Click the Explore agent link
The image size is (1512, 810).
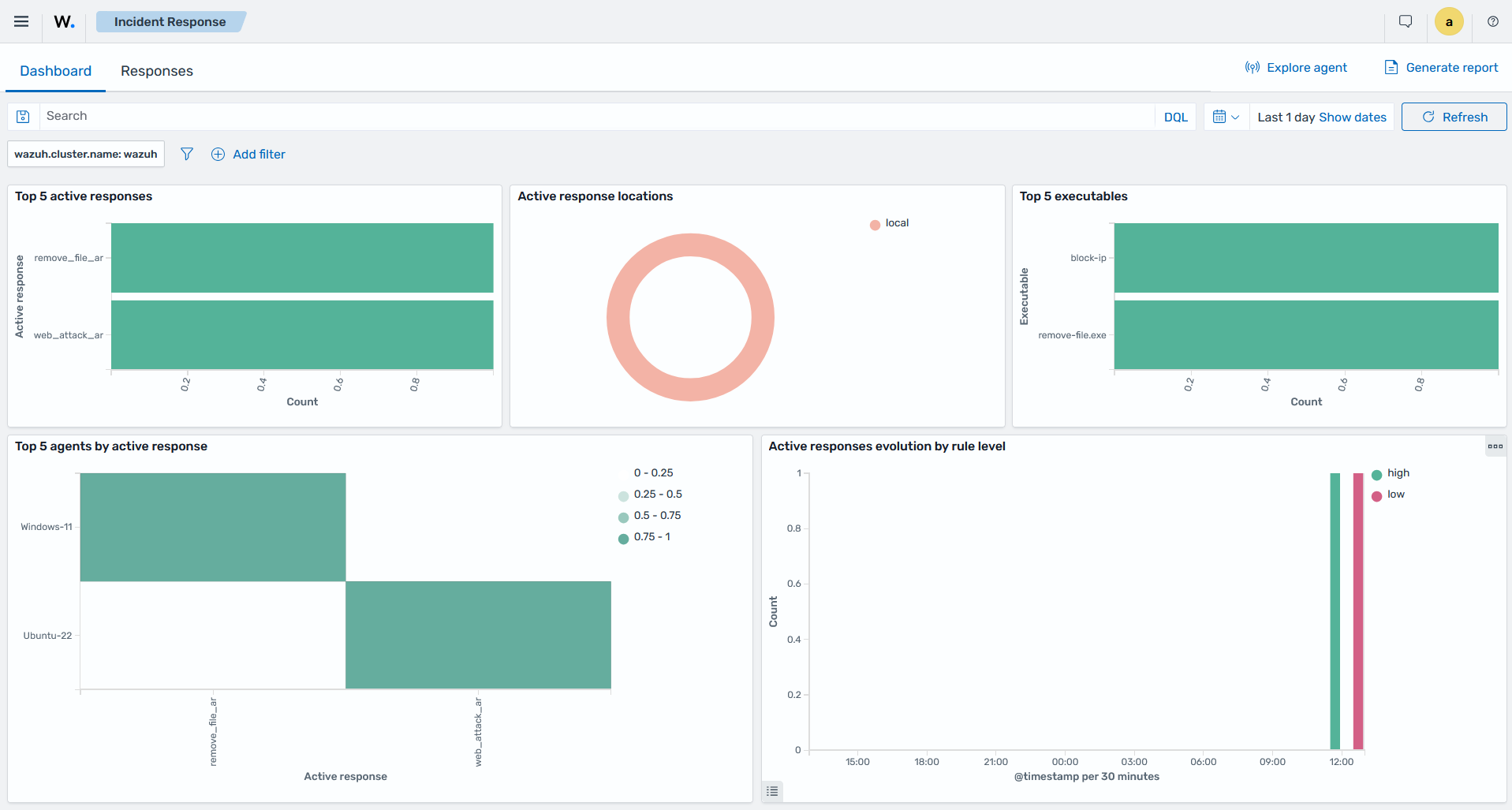pos(1296,67)
